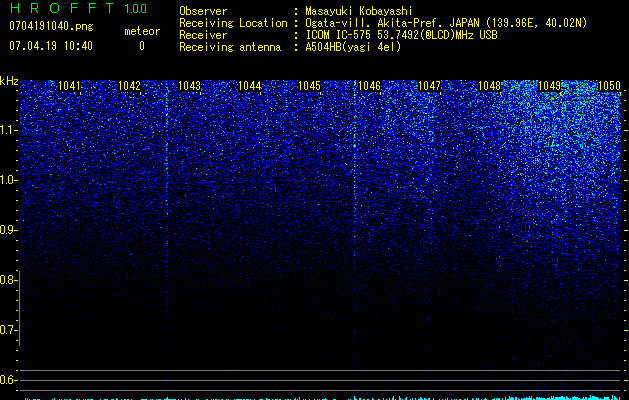Click the A504HB(yagi 4el) antenna text
This screenshot has width=629, height=400.
coord(353,47)
